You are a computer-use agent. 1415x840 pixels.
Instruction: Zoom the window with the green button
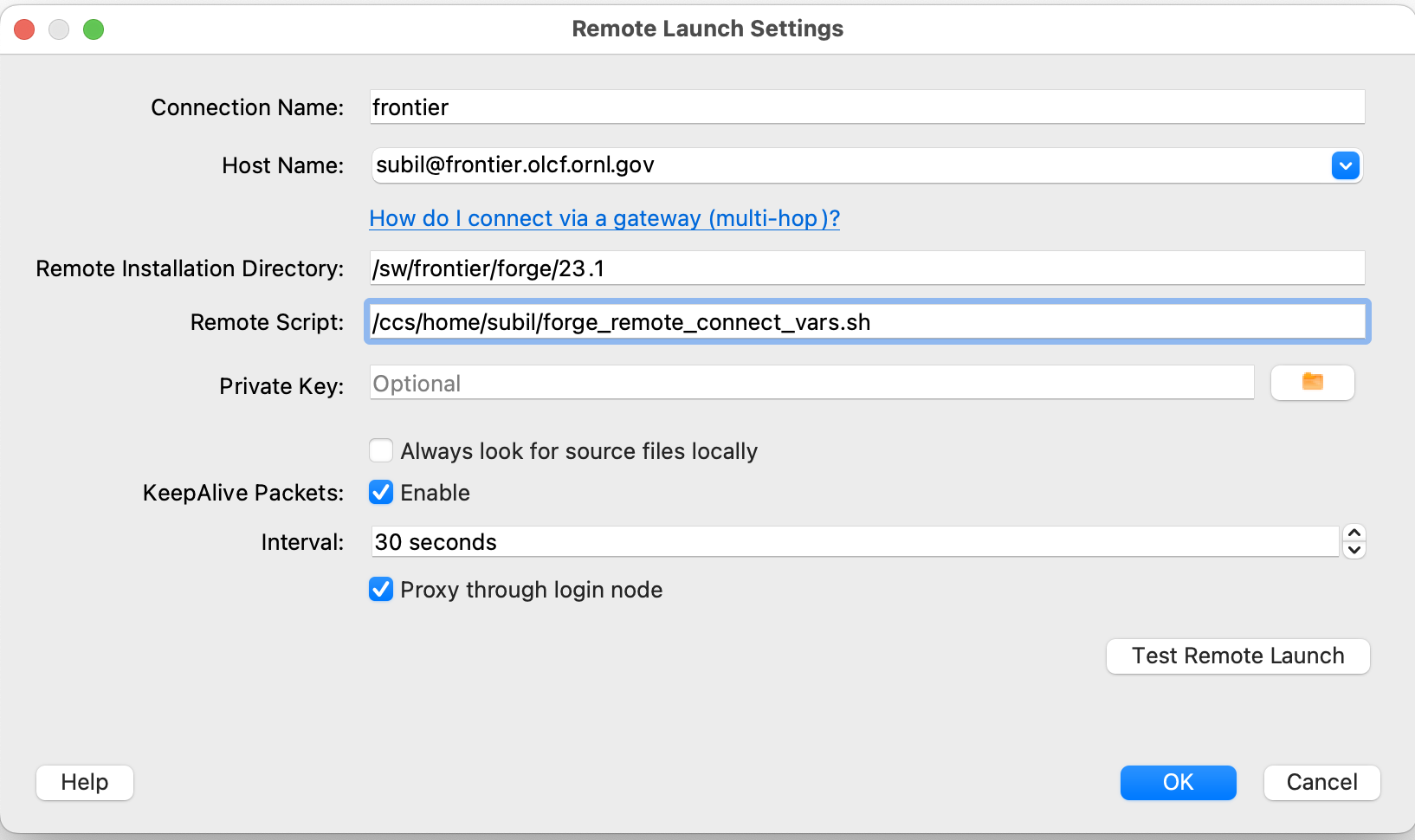coord(94,29)
